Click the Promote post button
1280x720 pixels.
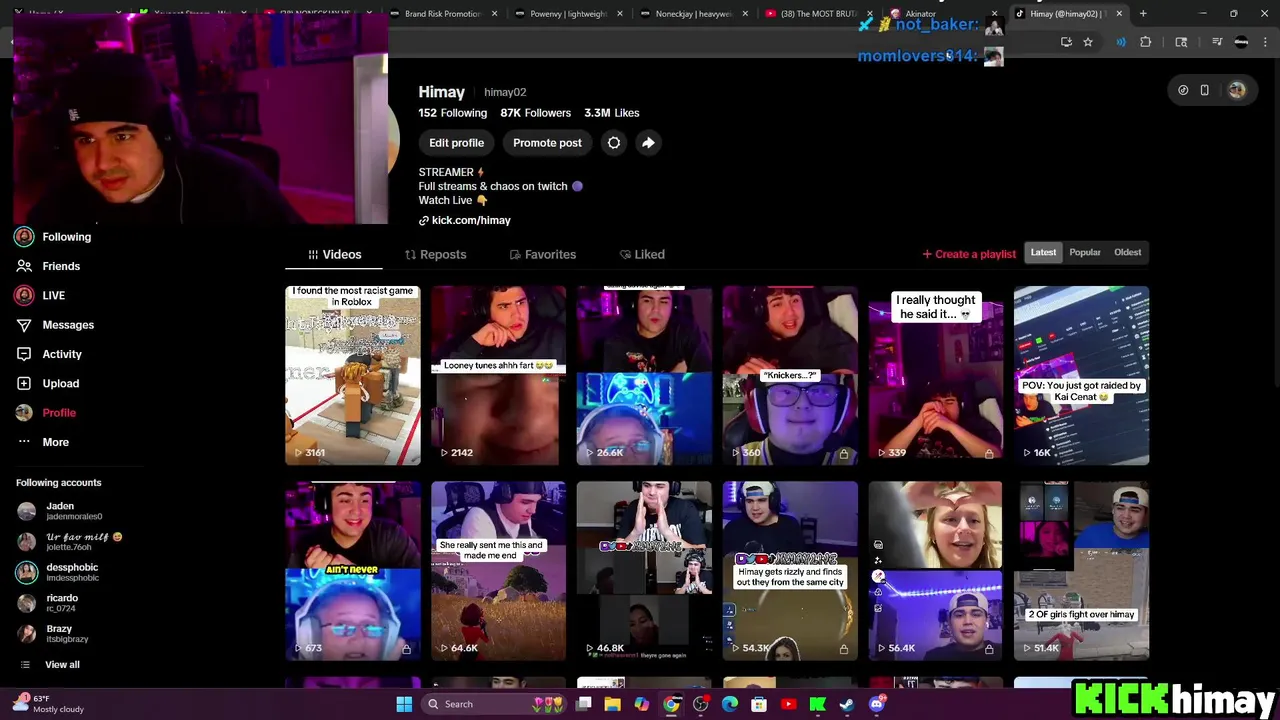tap(547, 143)
